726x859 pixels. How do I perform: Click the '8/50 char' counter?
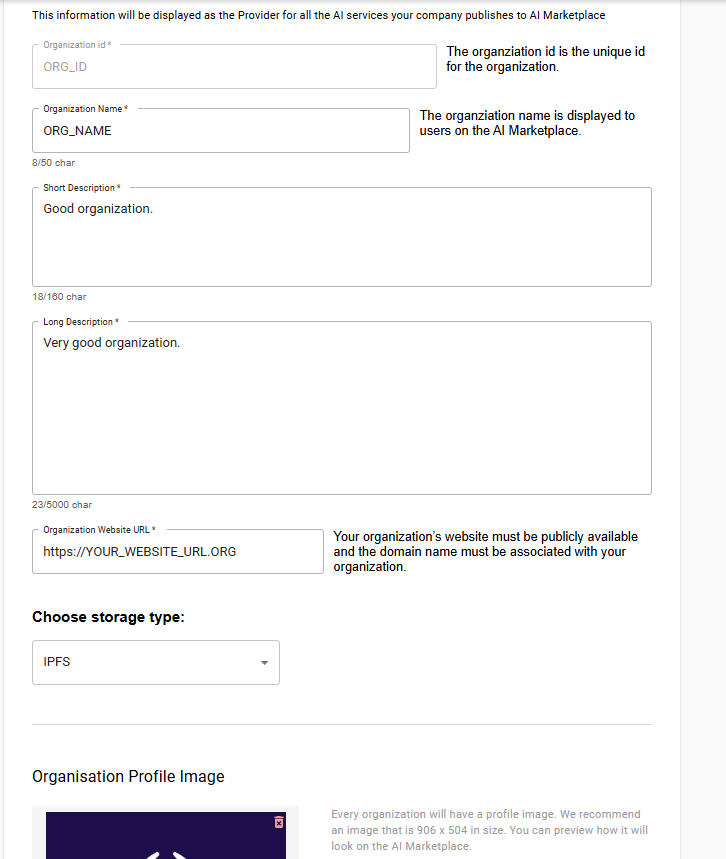[x=53, y=163]
